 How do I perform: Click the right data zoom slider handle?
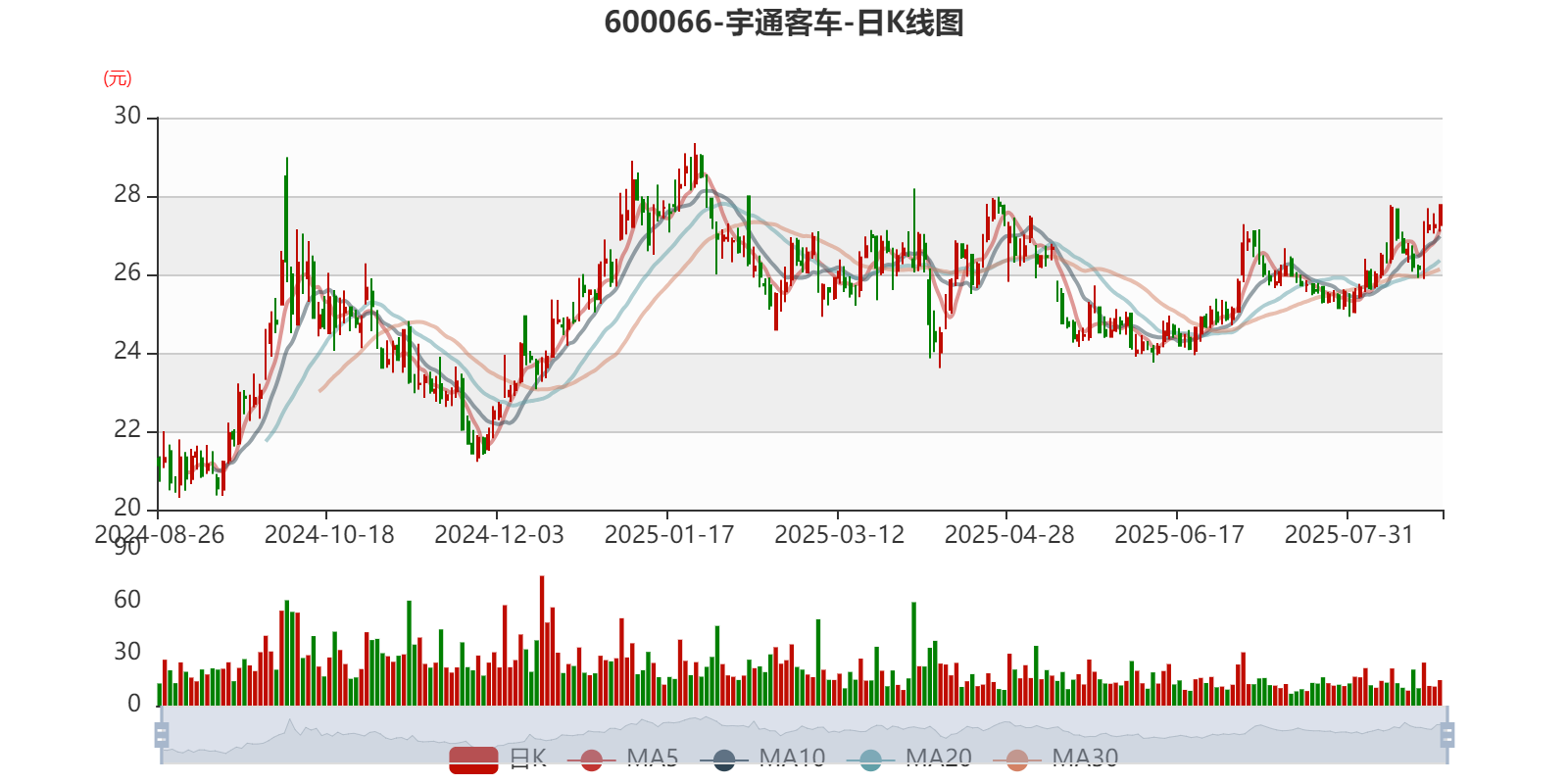(x=1446, y=735)
